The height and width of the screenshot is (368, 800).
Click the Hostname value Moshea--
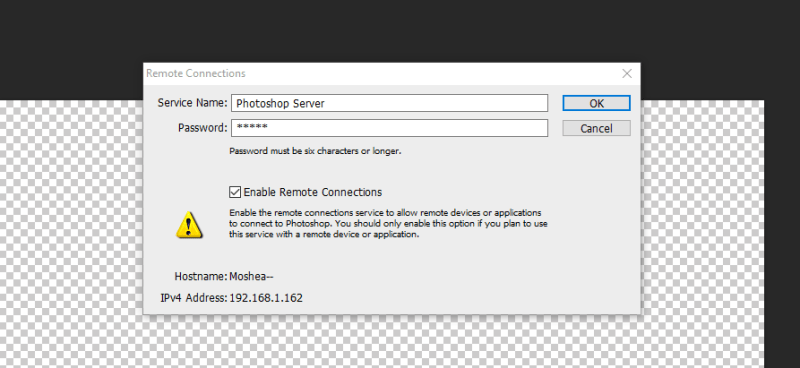(x=251, y=277)
